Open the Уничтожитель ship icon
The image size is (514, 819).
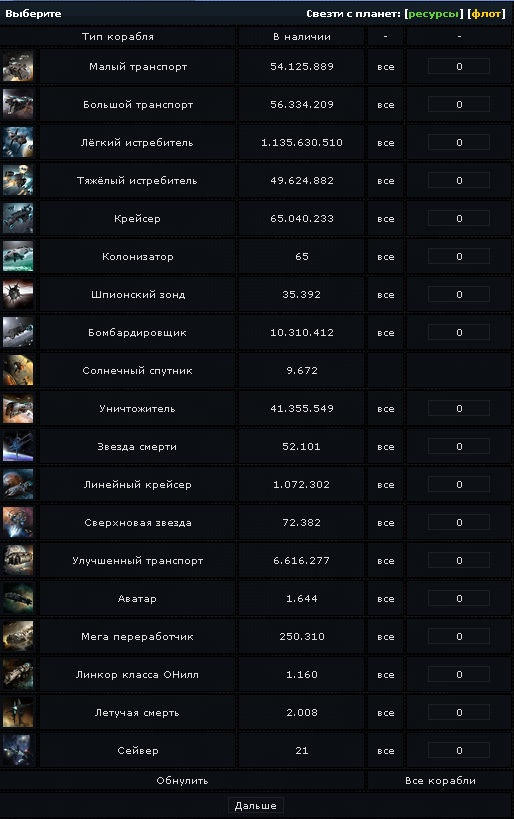pyautogui.click(x=18, y=408)
